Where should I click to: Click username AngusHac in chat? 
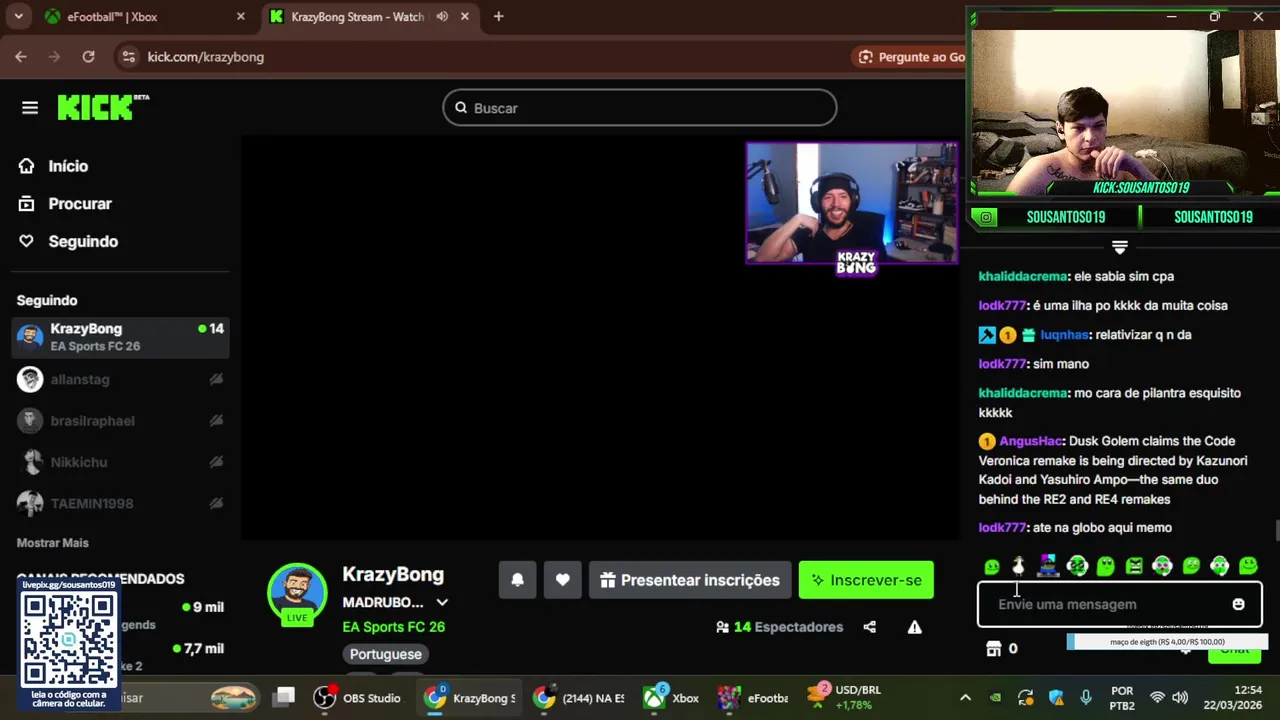(x=1030, y=441)
